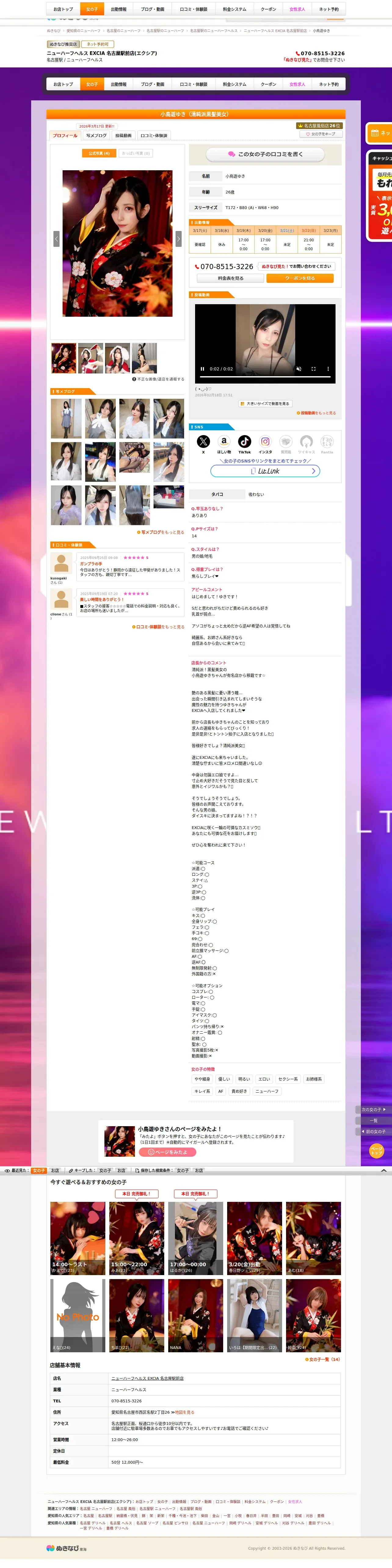Open 一覧 in side navigation
The width and height of the screenshot is (392, 1568).
click(373, 1121)
